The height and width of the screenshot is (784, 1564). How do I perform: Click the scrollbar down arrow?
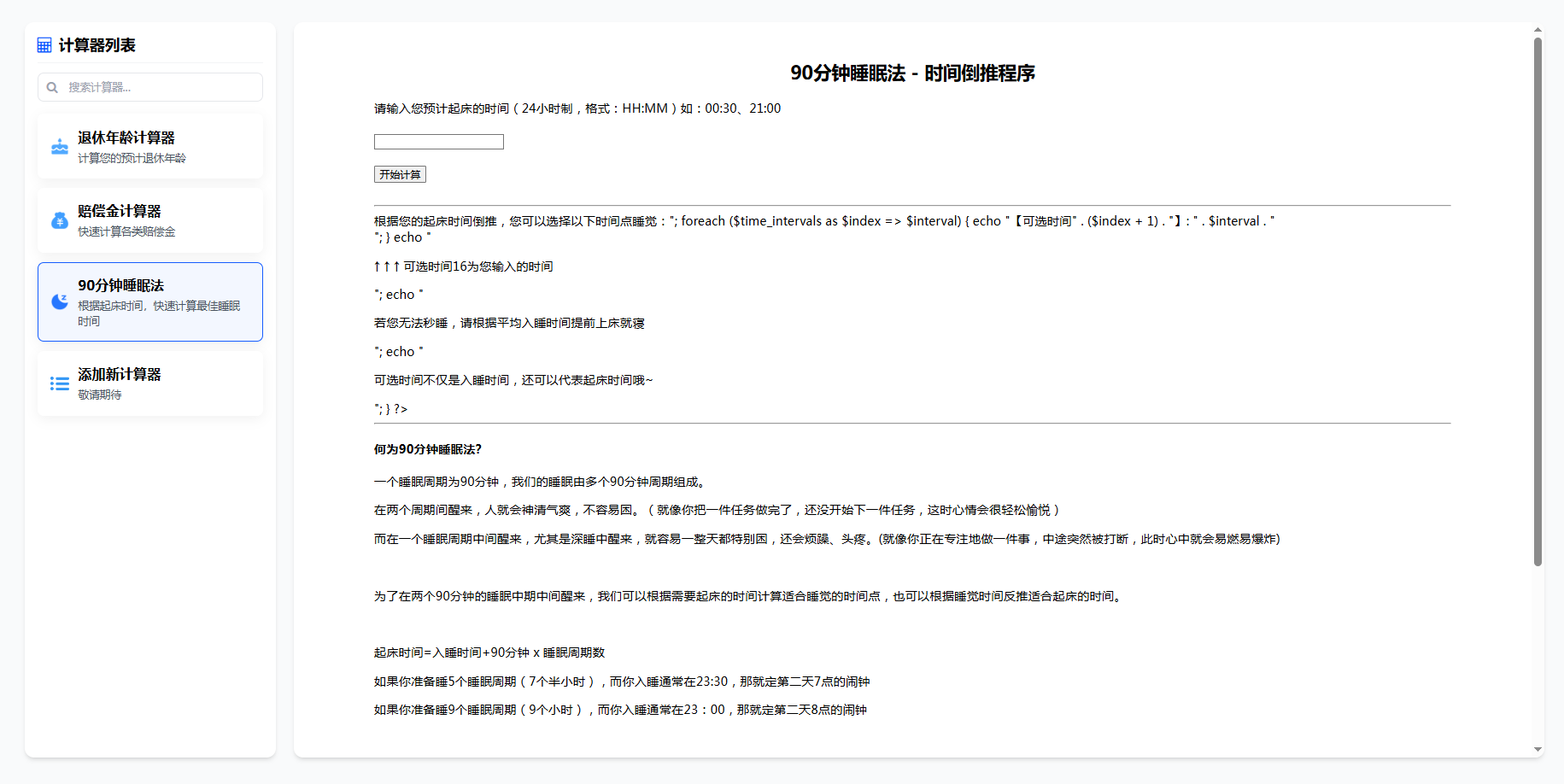tap(1538, 750)
